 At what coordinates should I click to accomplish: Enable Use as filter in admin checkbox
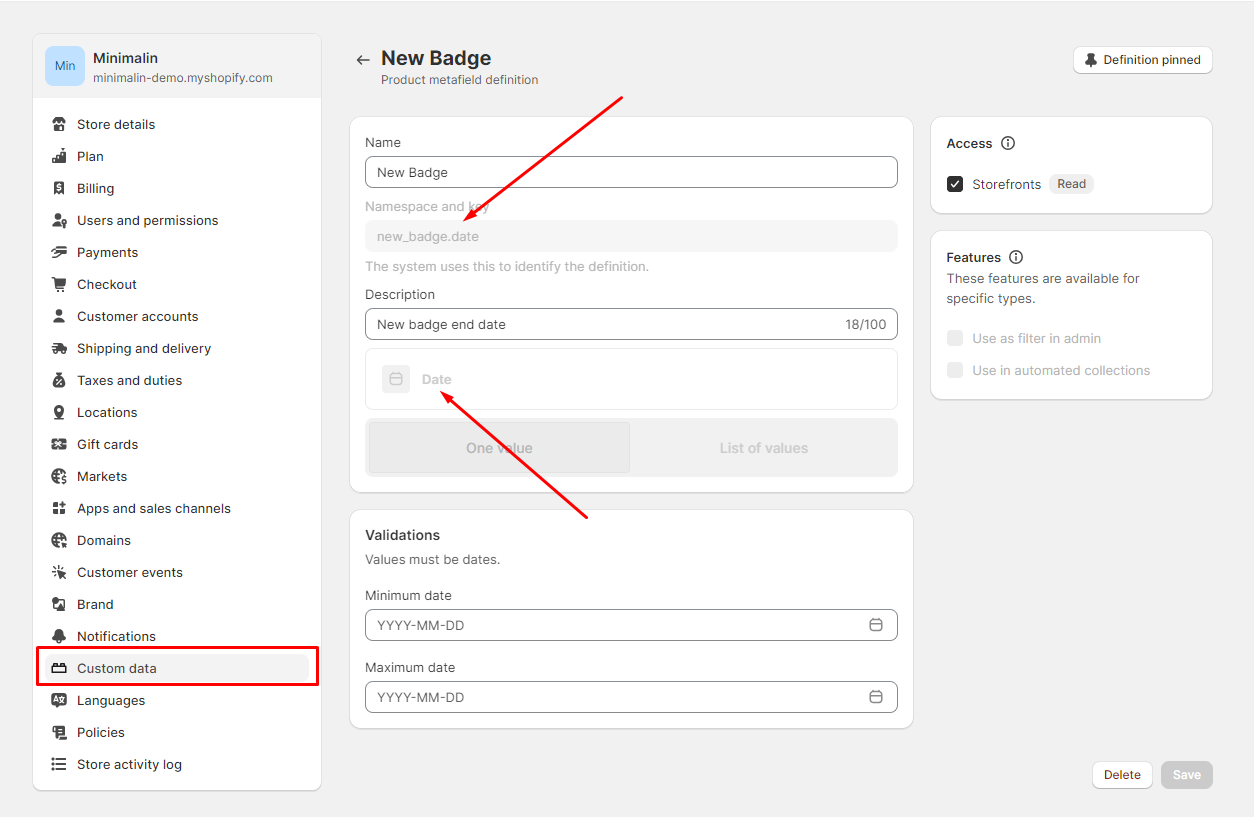955,338
